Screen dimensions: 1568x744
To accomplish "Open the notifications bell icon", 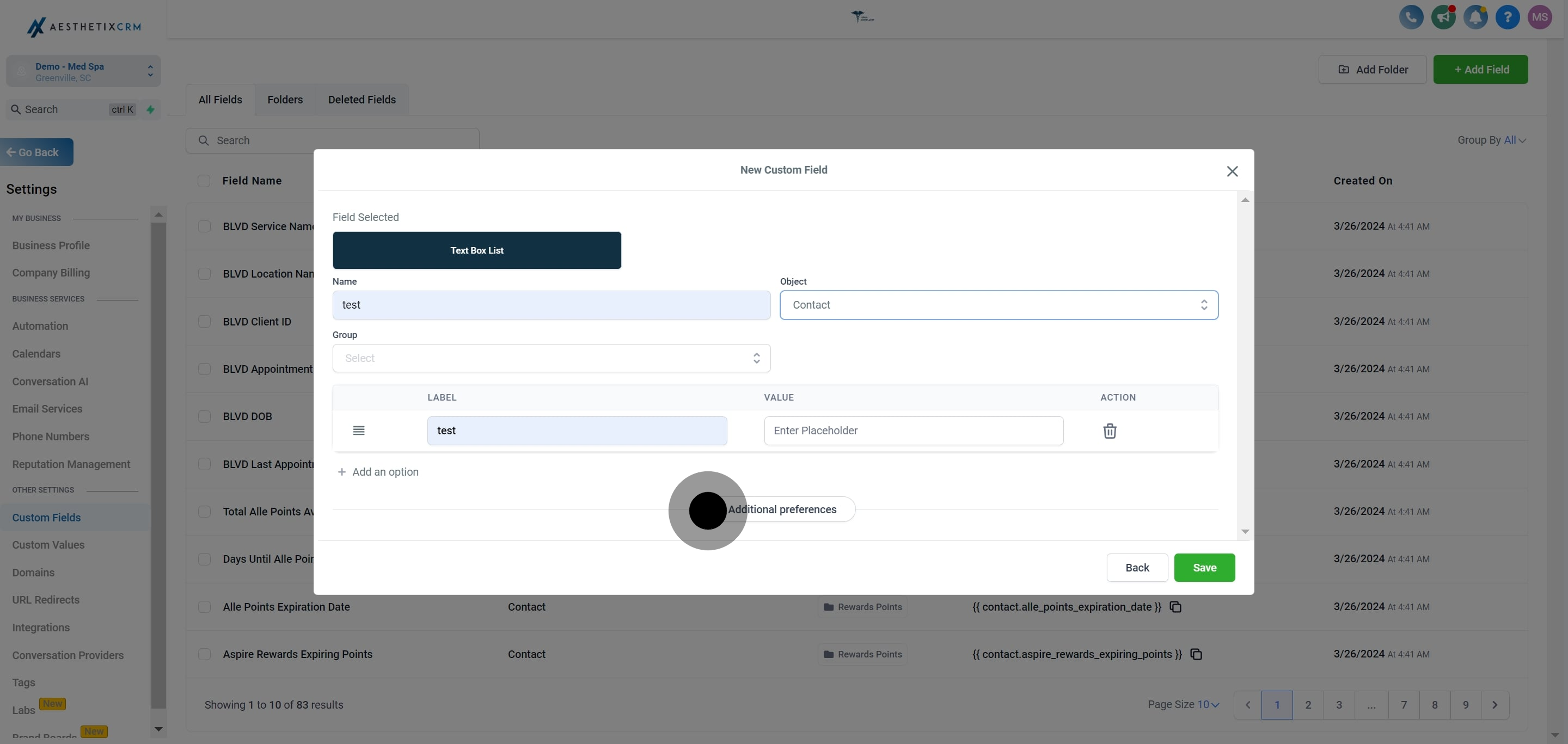I will 1475,17.
